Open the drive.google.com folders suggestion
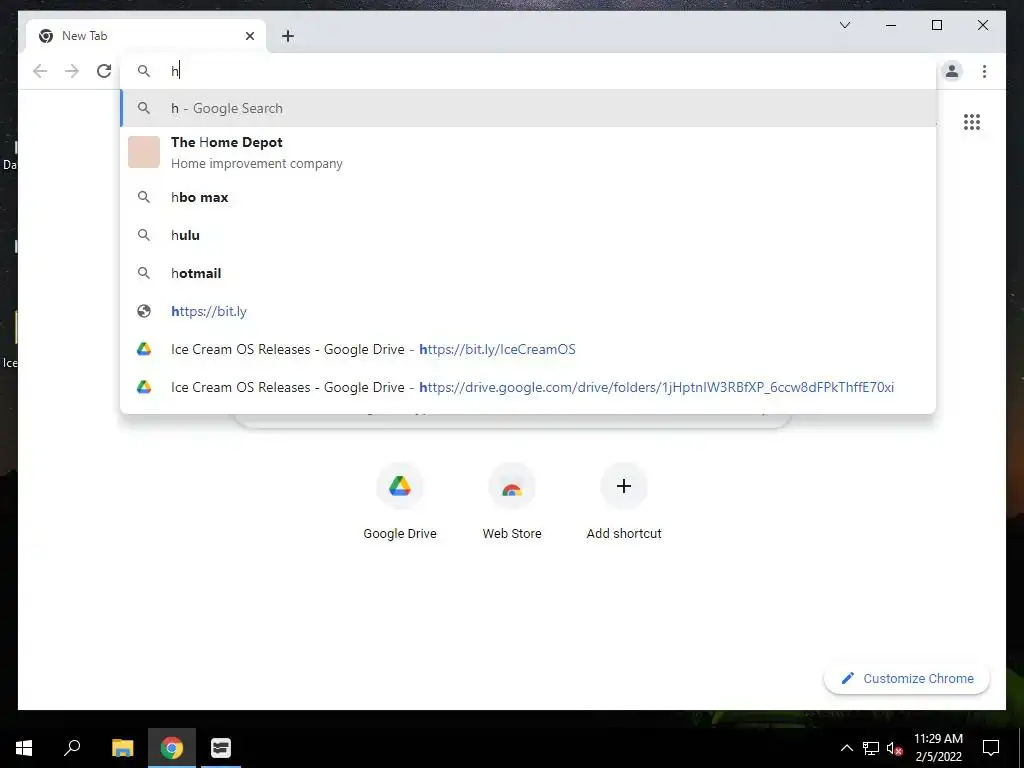 pos(528,387)
